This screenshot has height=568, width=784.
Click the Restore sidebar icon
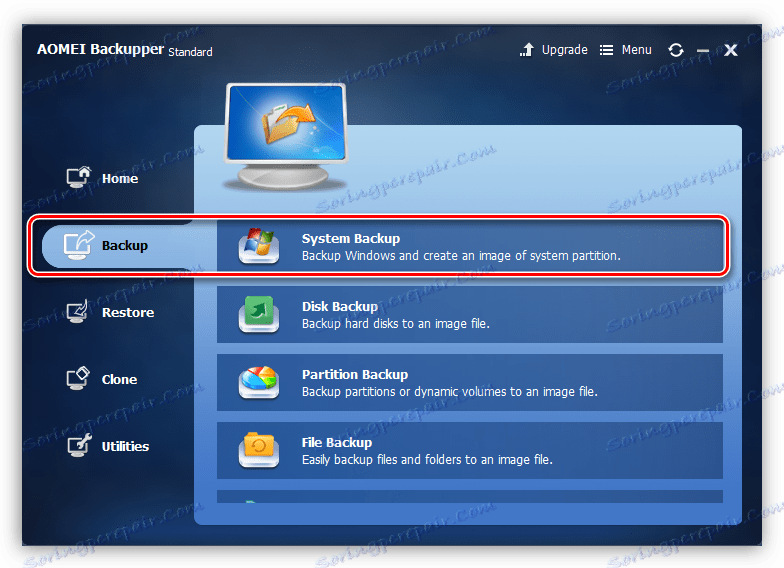tap(78, 312)
